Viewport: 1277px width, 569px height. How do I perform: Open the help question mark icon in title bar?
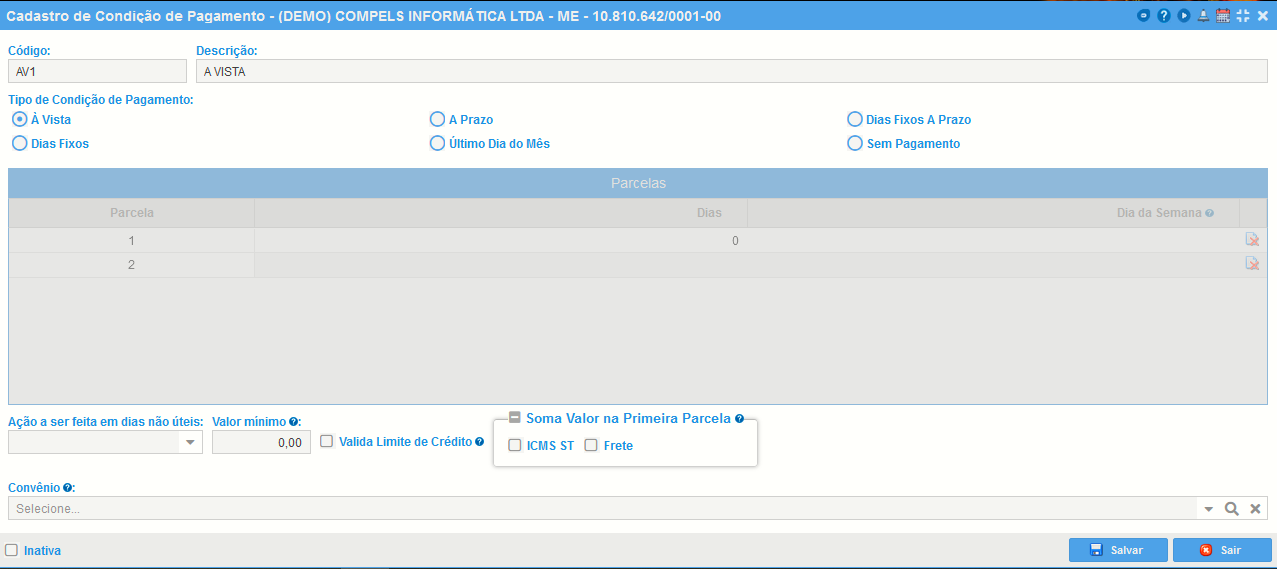1164,16
